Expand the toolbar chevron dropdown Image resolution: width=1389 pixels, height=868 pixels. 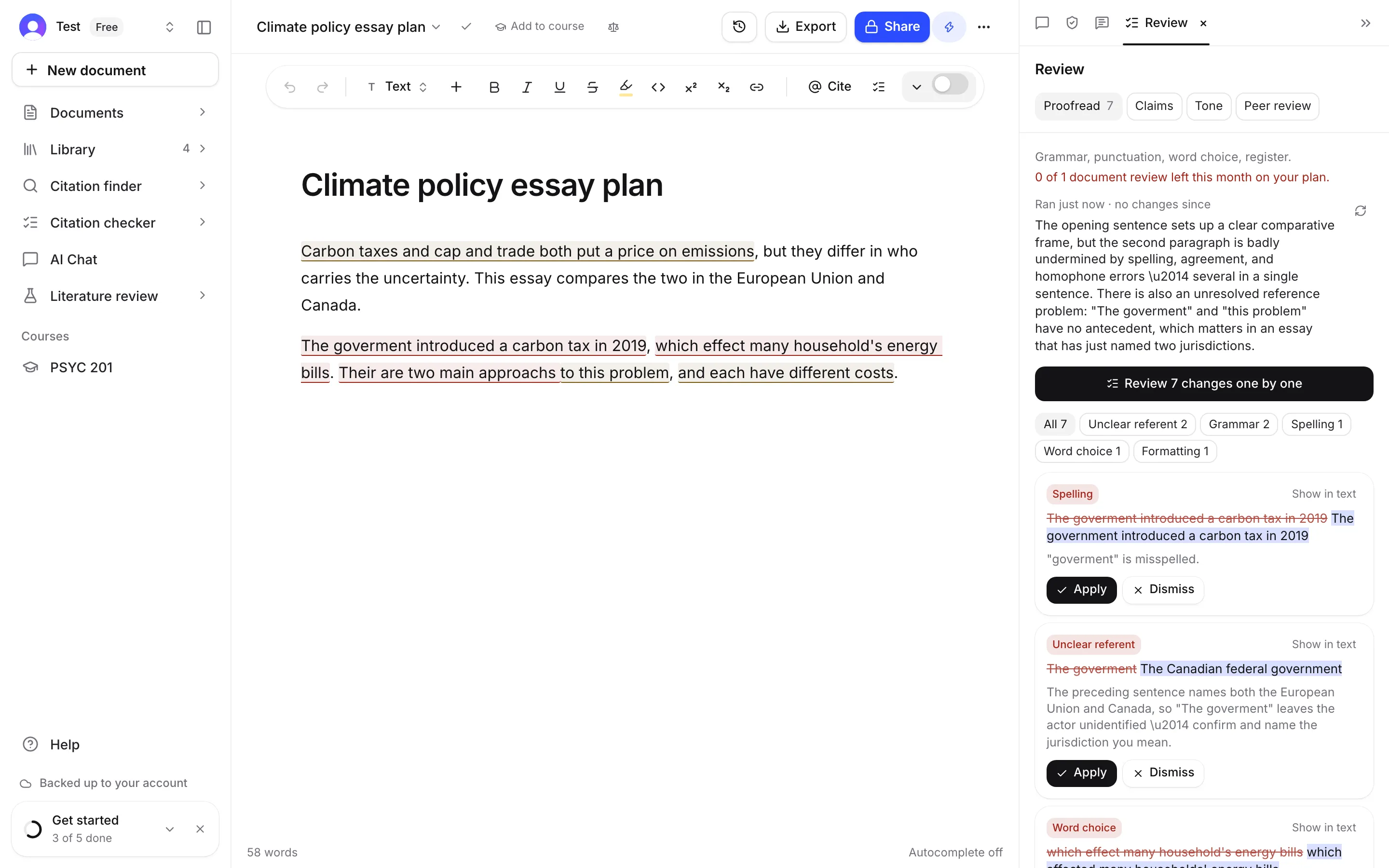pyautogui.click(x=917, y=87)
